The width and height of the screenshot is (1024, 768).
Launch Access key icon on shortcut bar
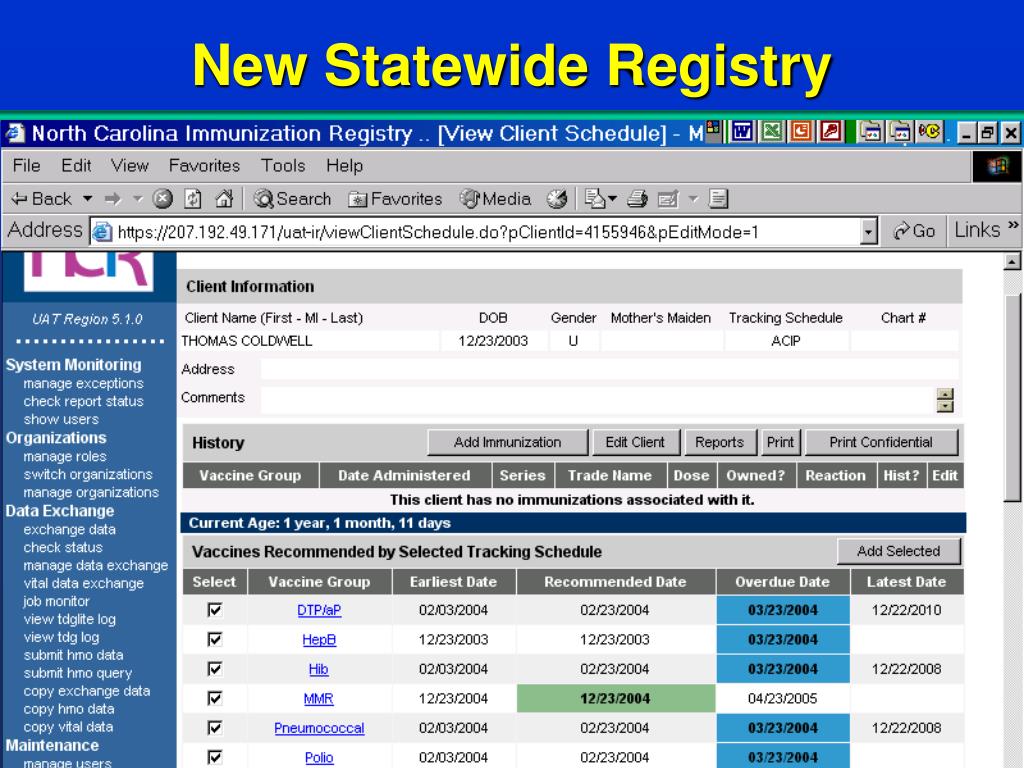pyautogui.click(x=831, y=132)
